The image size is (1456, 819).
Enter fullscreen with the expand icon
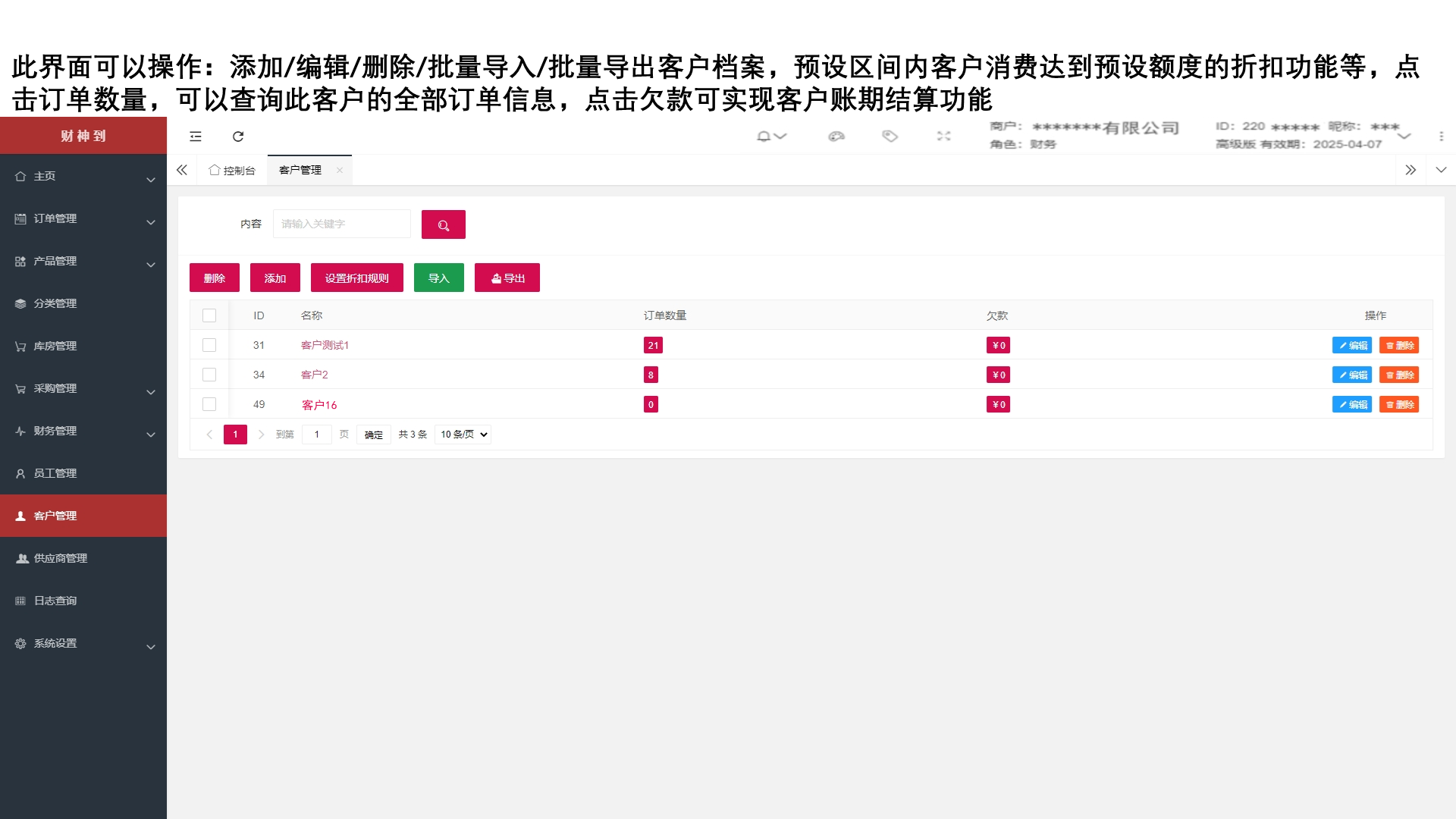943,136
